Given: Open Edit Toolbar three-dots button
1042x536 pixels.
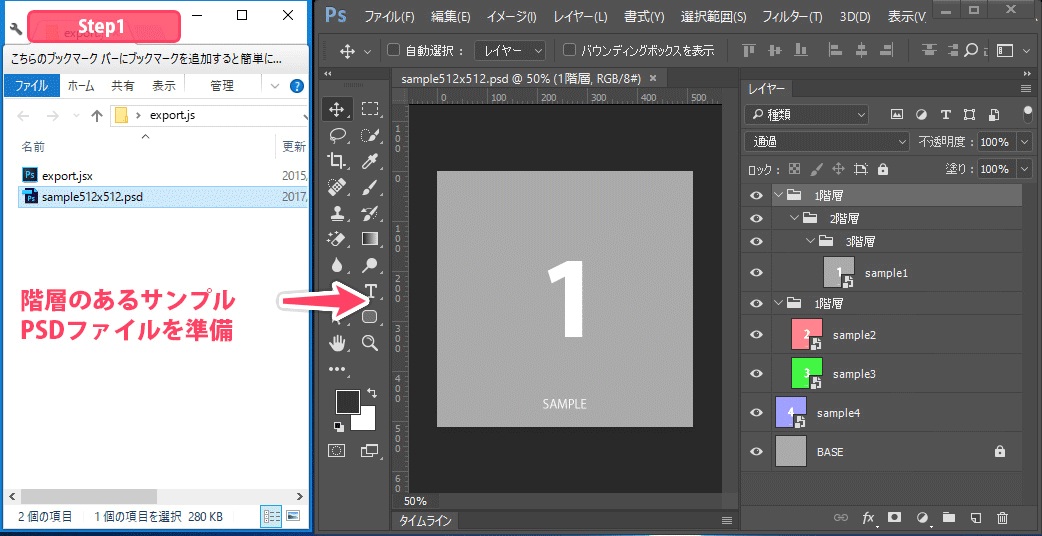Looking at the screenshot, I should [337, 369].
